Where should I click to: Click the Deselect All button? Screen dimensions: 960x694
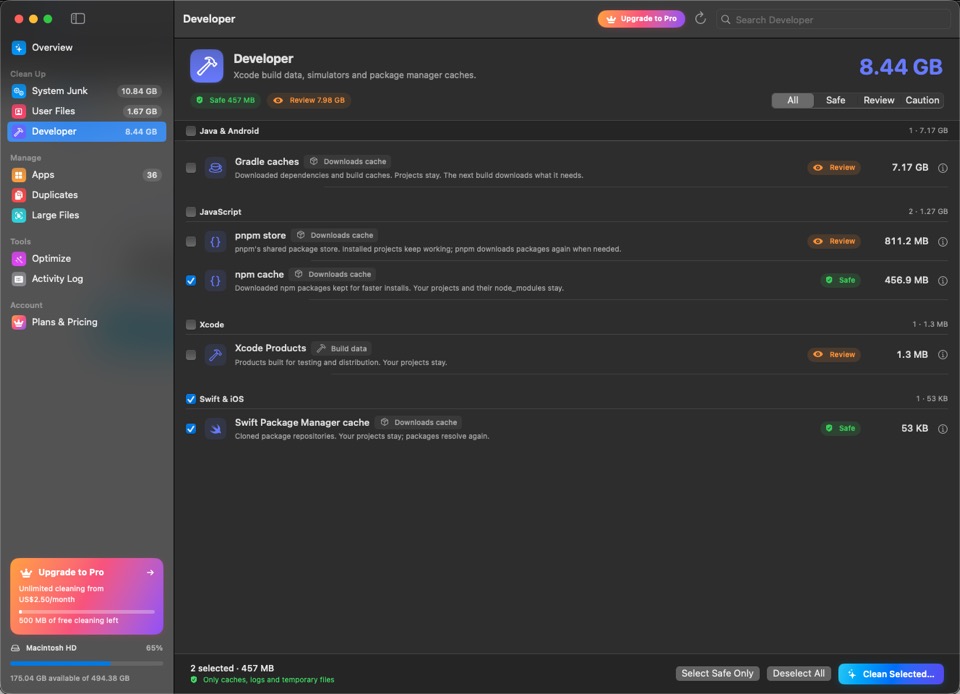798,673
